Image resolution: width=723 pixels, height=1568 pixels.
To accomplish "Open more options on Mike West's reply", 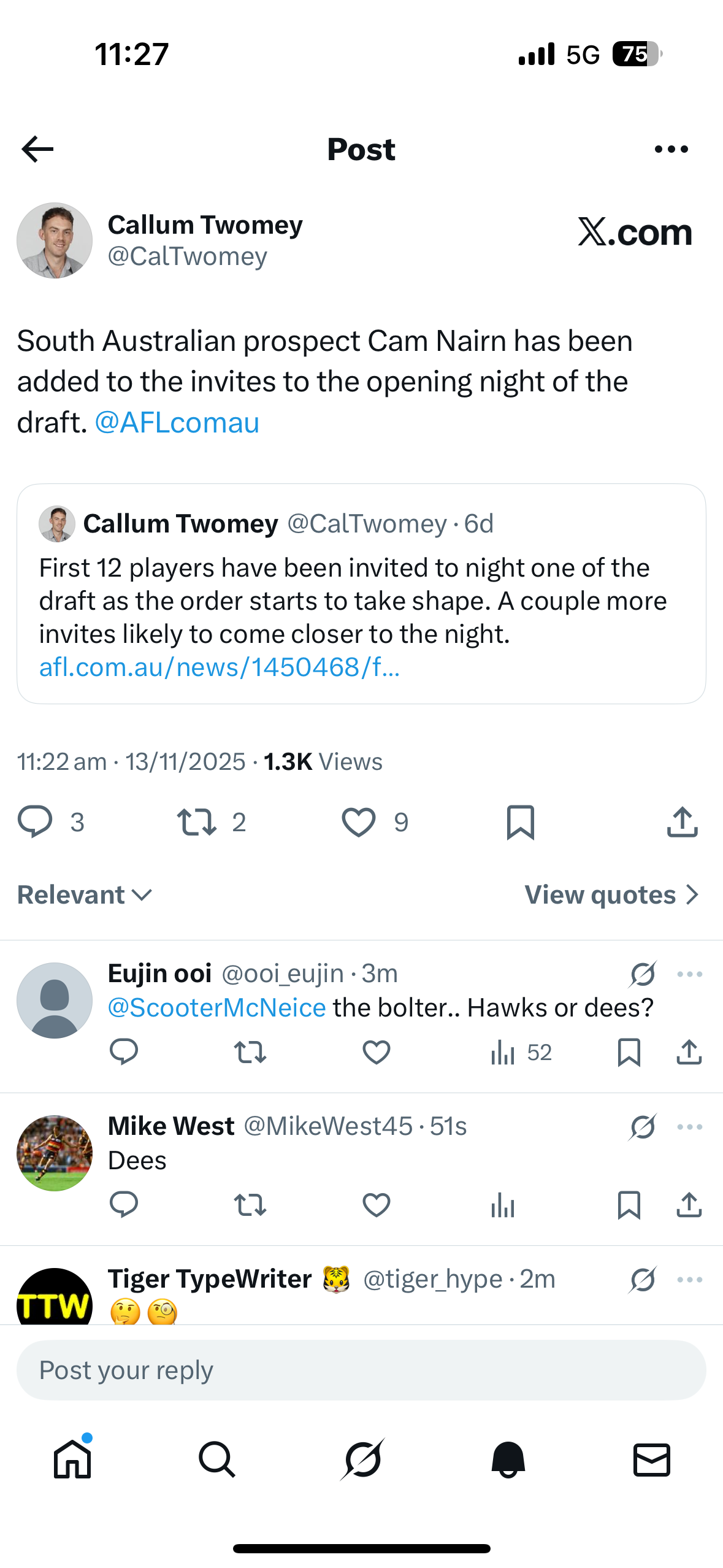I will pos(690,1126).
